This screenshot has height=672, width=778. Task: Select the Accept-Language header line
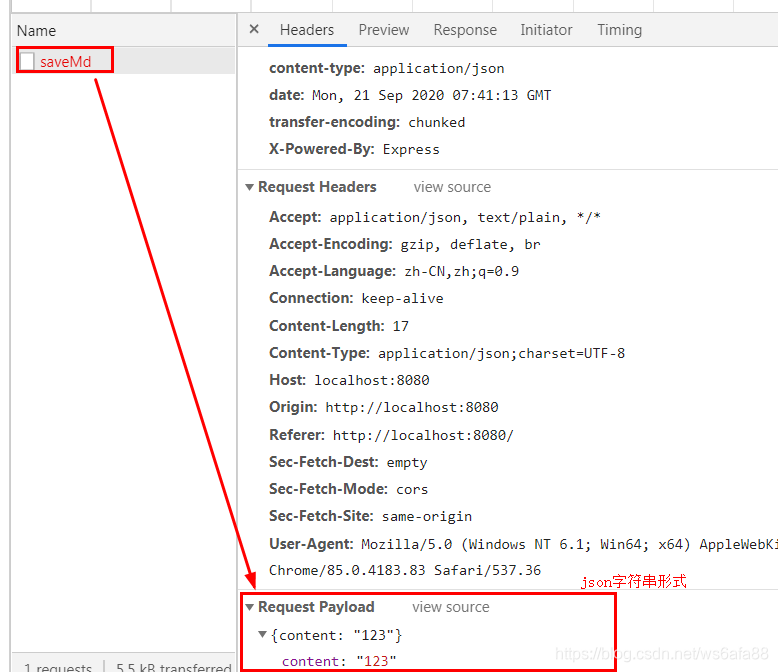394,271
